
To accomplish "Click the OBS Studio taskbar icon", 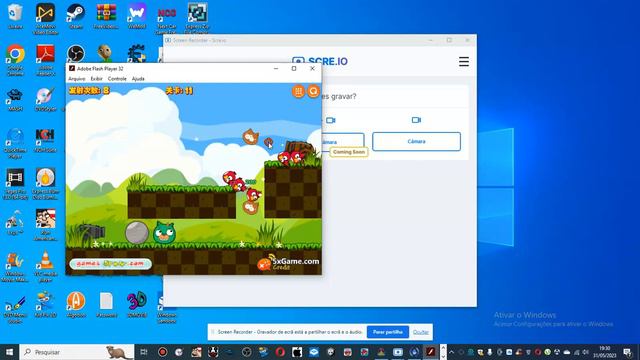I will click(247, 352).
